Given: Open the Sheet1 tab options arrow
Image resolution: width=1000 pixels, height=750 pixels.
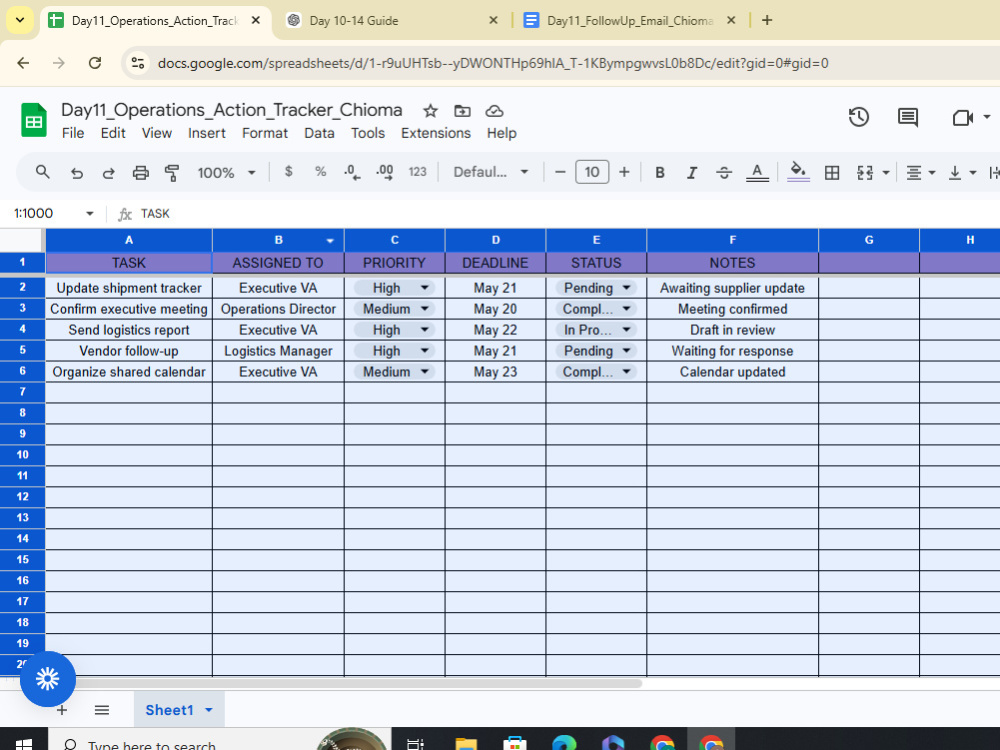Looking at the screenshot, I should (209, 710).
